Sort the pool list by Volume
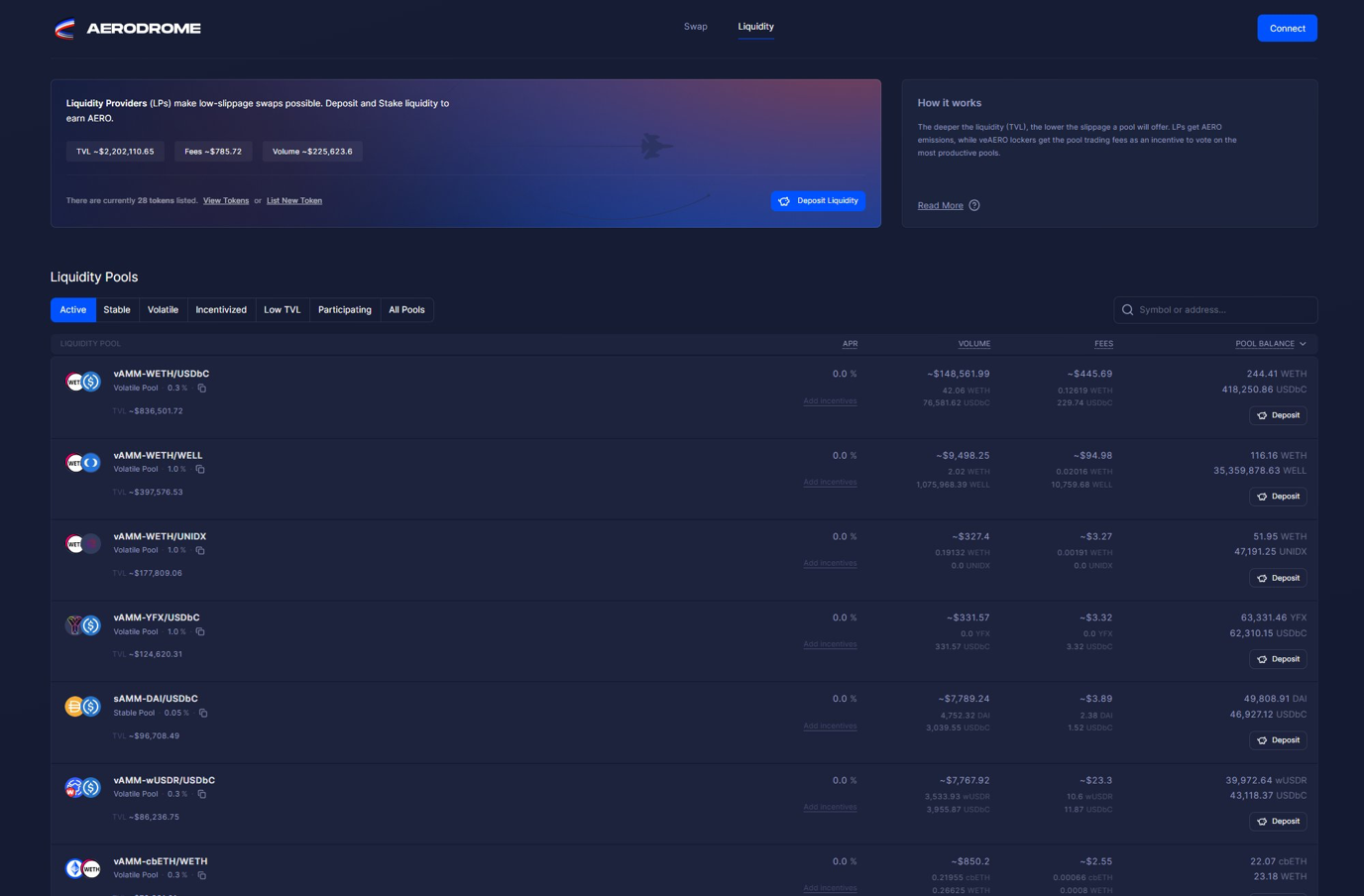Viewport: 1364px width, 896px height. point(973,344)
